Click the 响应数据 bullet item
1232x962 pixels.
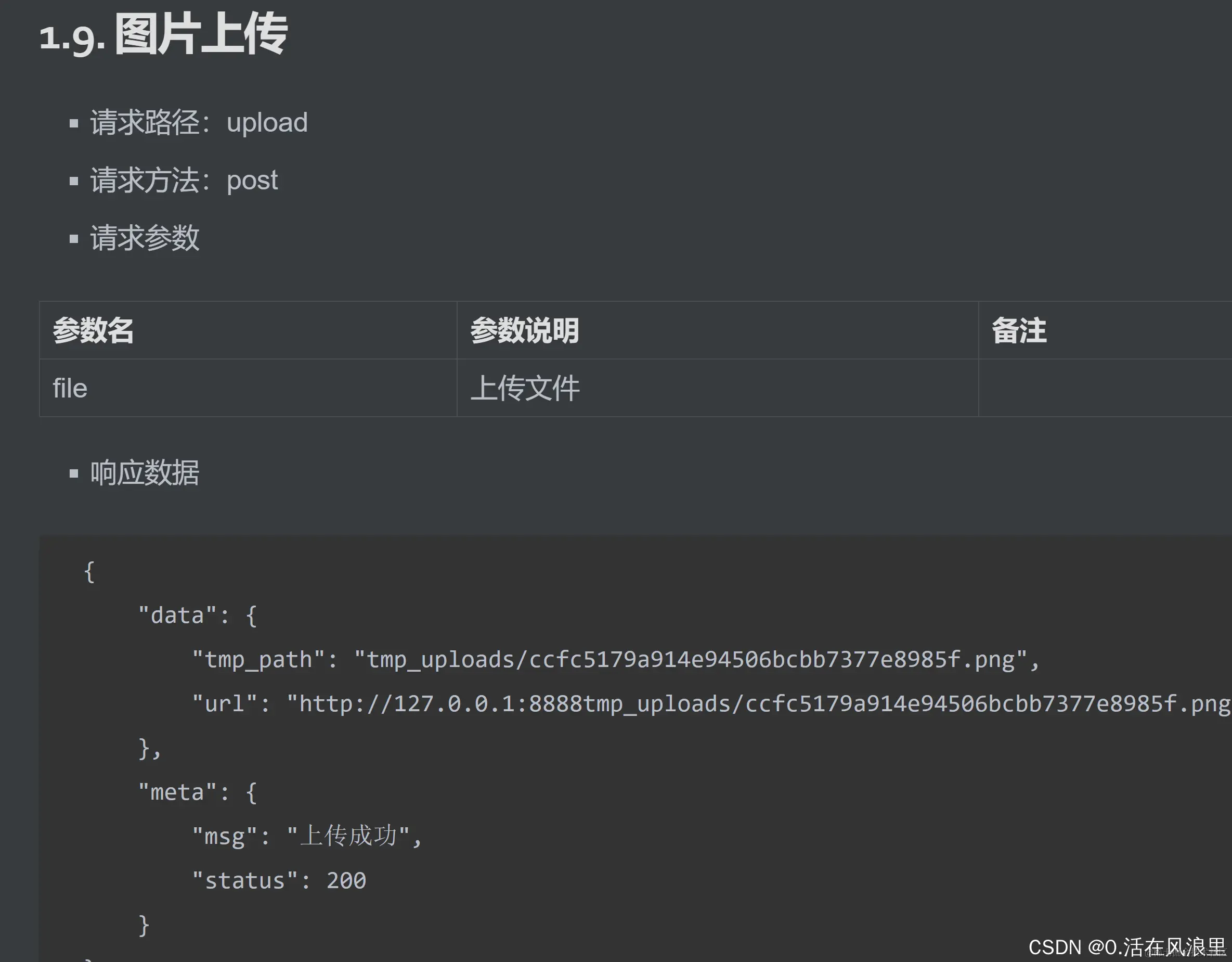(145, 473)
